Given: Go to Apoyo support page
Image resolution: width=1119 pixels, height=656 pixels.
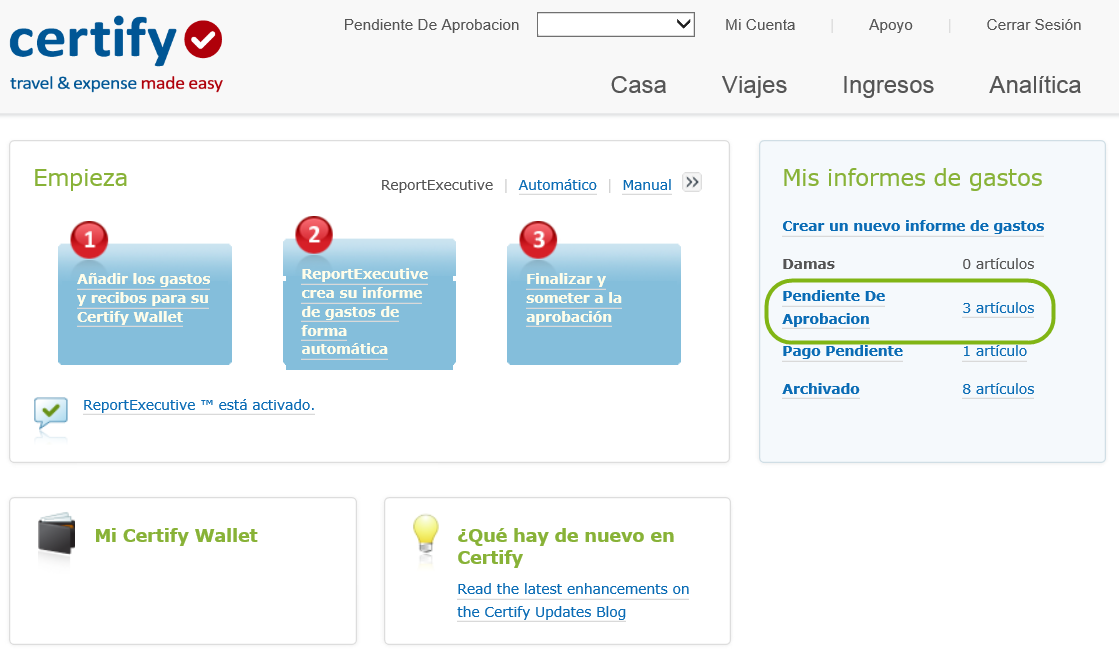Looking at the screenshot, I should pos(890,25).
